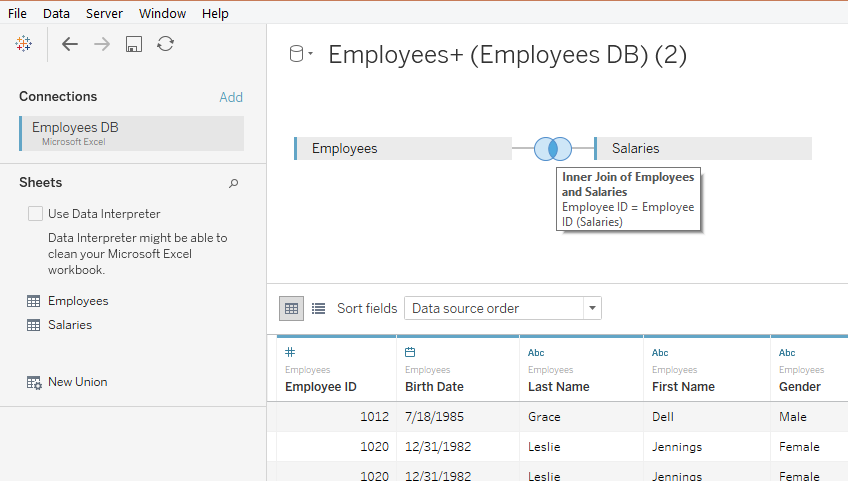Go back with the left arrow
The width and height of the screenshot is (848, 481).
pyautogui.click(x=70, y=44)
